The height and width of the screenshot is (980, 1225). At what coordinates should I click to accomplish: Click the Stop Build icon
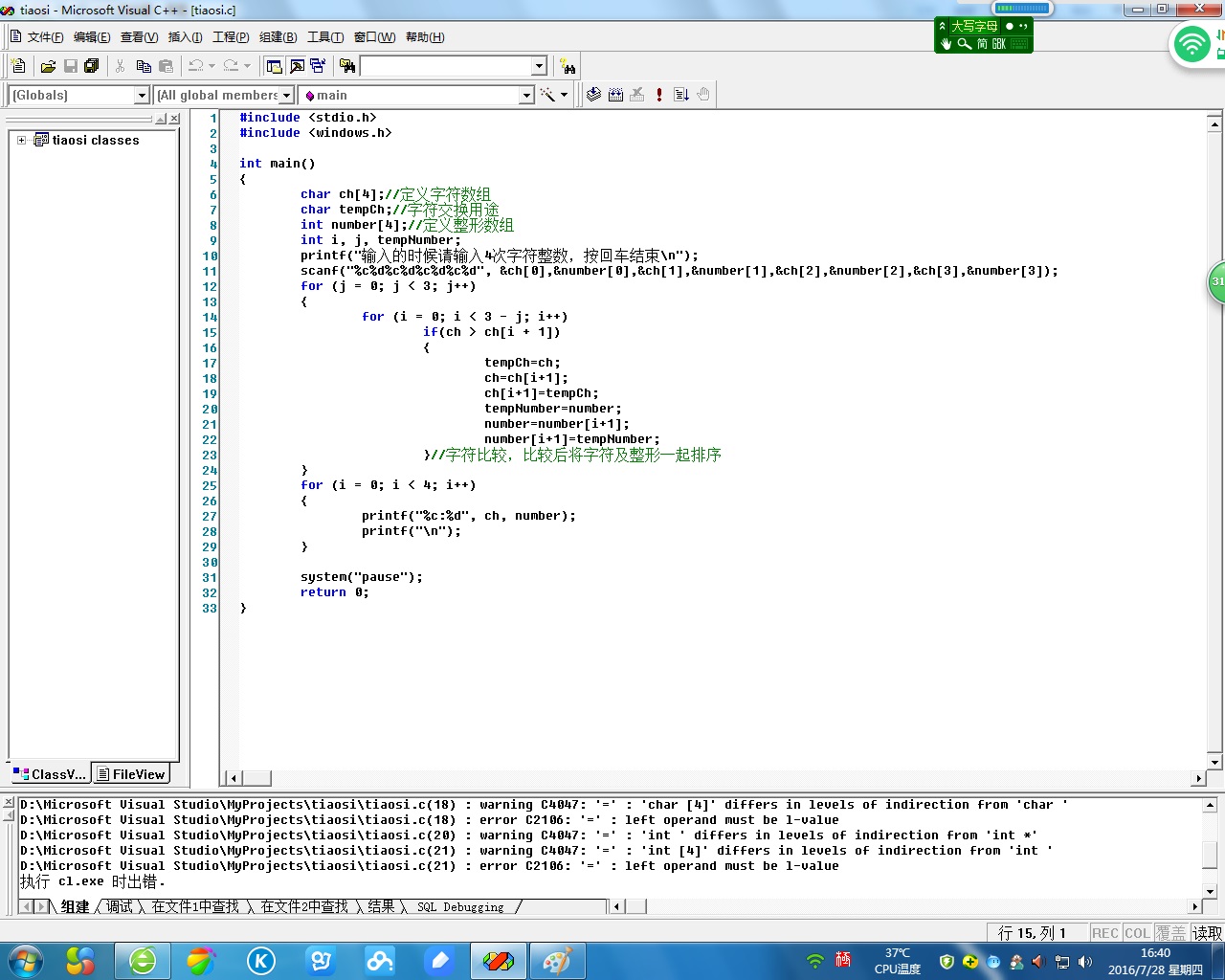(x=637, y=94)
